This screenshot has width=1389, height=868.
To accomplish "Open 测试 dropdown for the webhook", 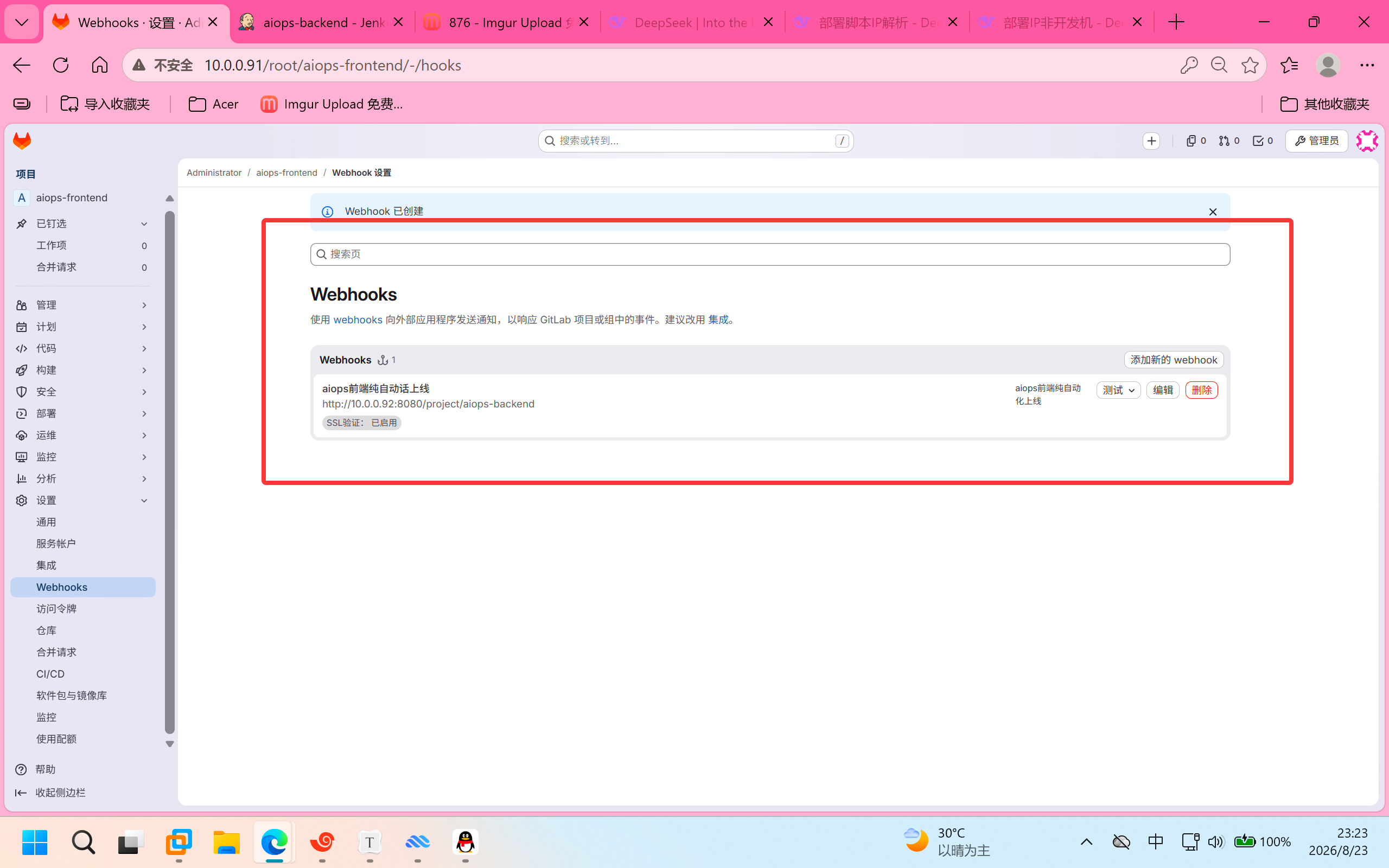I will 1118,391.
